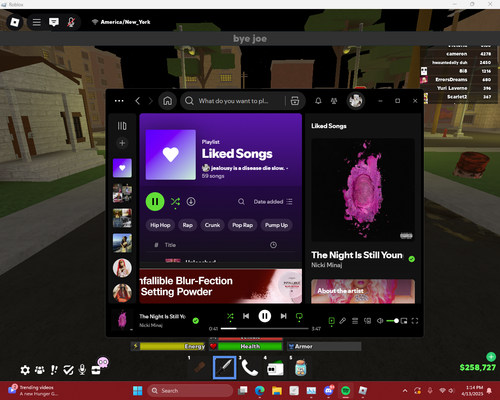The height and width of the screenshot is (400, 500).
Task: Open miniplayer from the player bar
Action: (404, 321)
